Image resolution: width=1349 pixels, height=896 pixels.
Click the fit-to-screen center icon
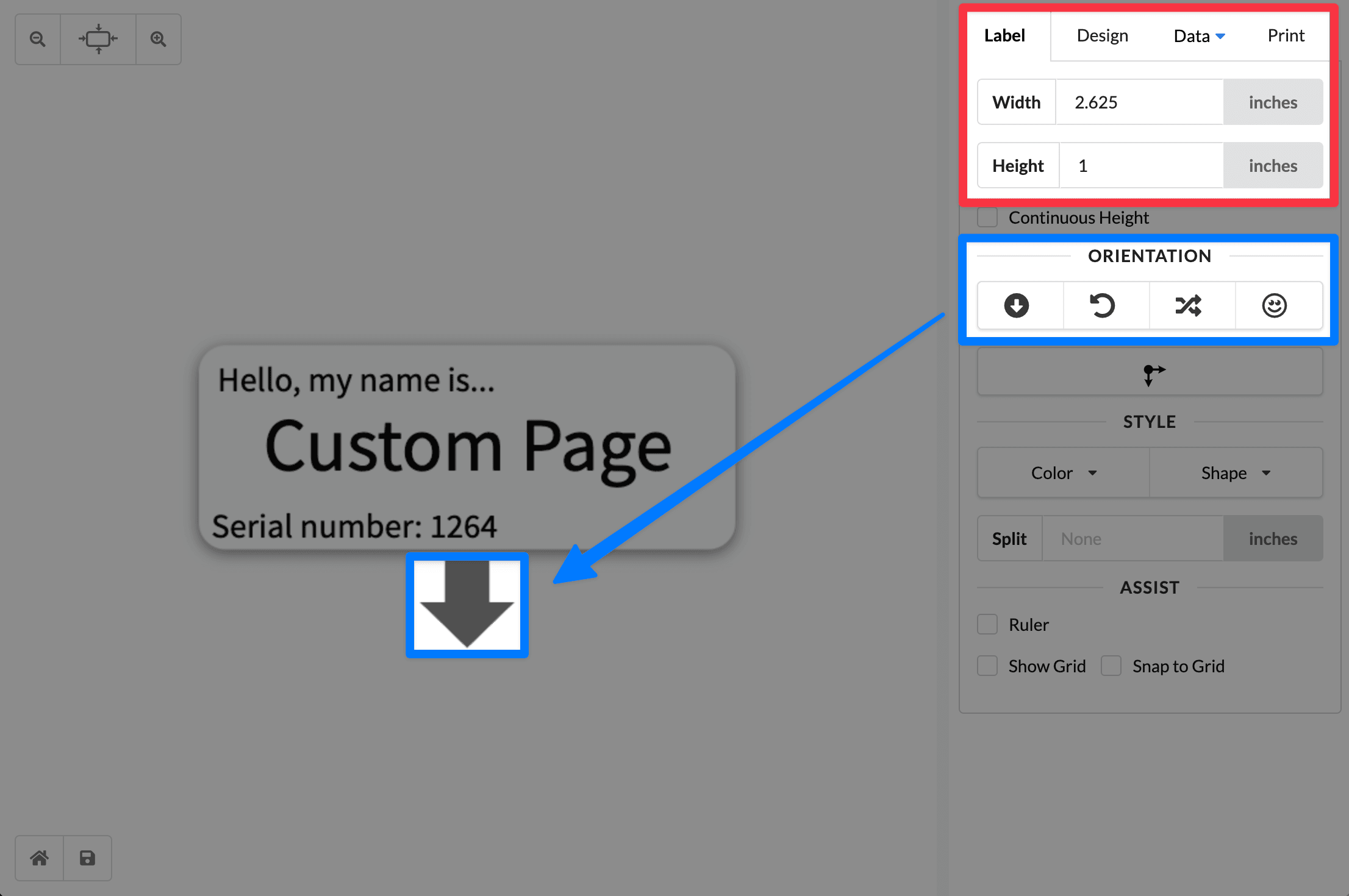tap(98, 39)
